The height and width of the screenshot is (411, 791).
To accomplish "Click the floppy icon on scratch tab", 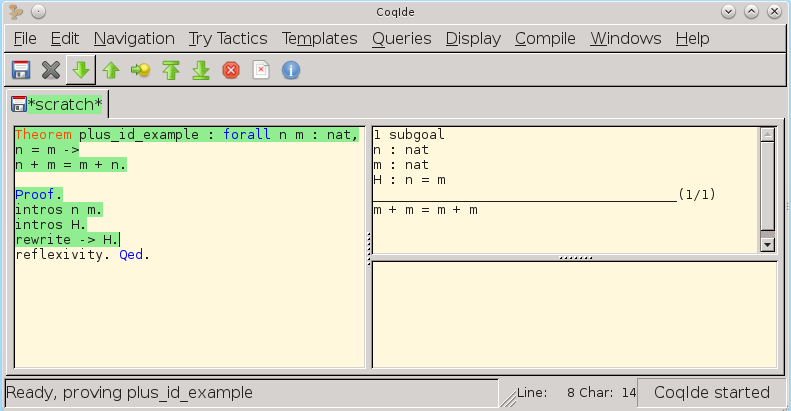I will click(19, 104).
